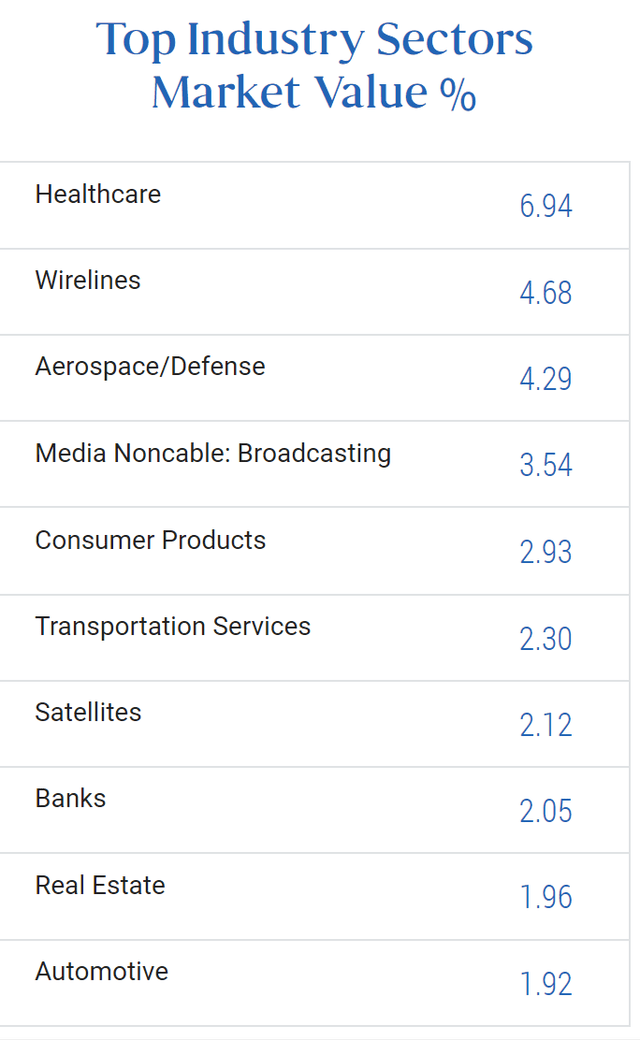Image resolution: width=640 pixels, height=1040 pixels.
Task: Click the 2.05 Banks value
Action: click(x=545, y=811)
